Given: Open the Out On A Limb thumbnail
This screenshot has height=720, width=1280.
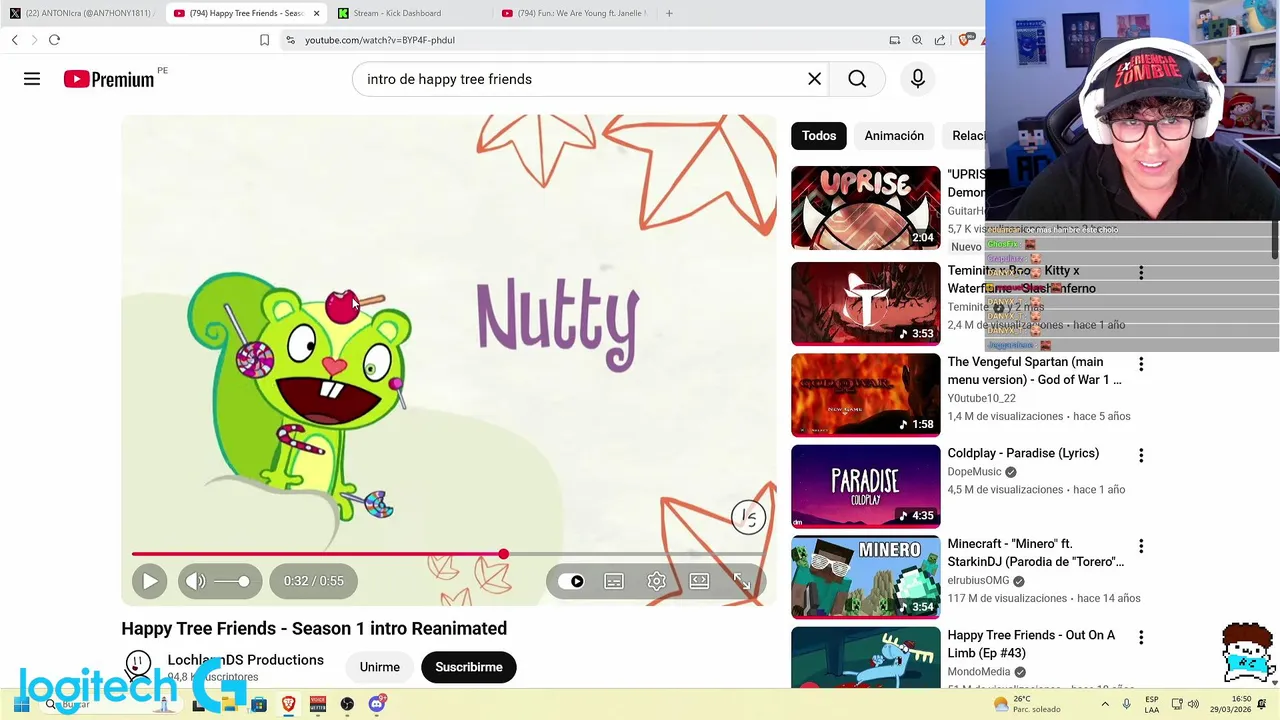Looking at the screenshot, I should 866,657.
